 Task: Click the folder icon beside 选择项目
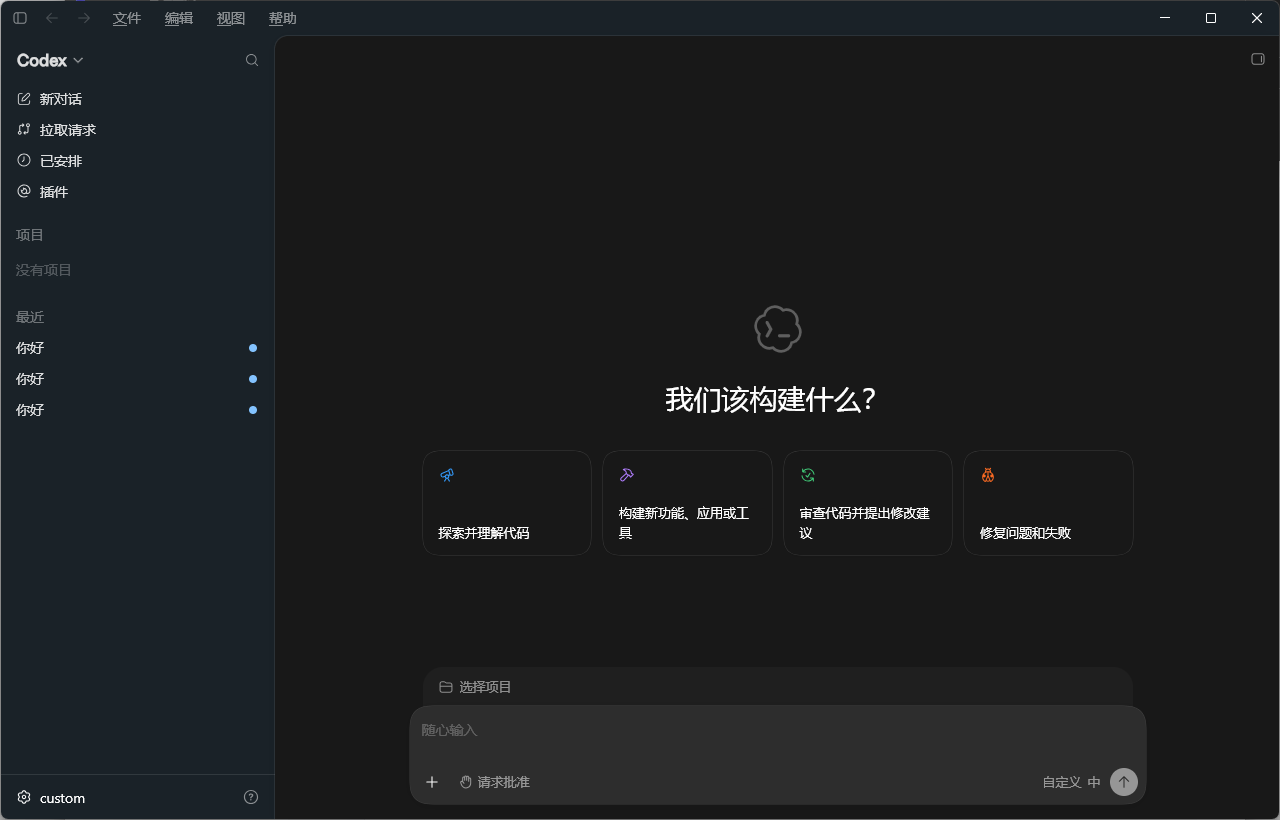pyautogui.click(x=446, y=687)
